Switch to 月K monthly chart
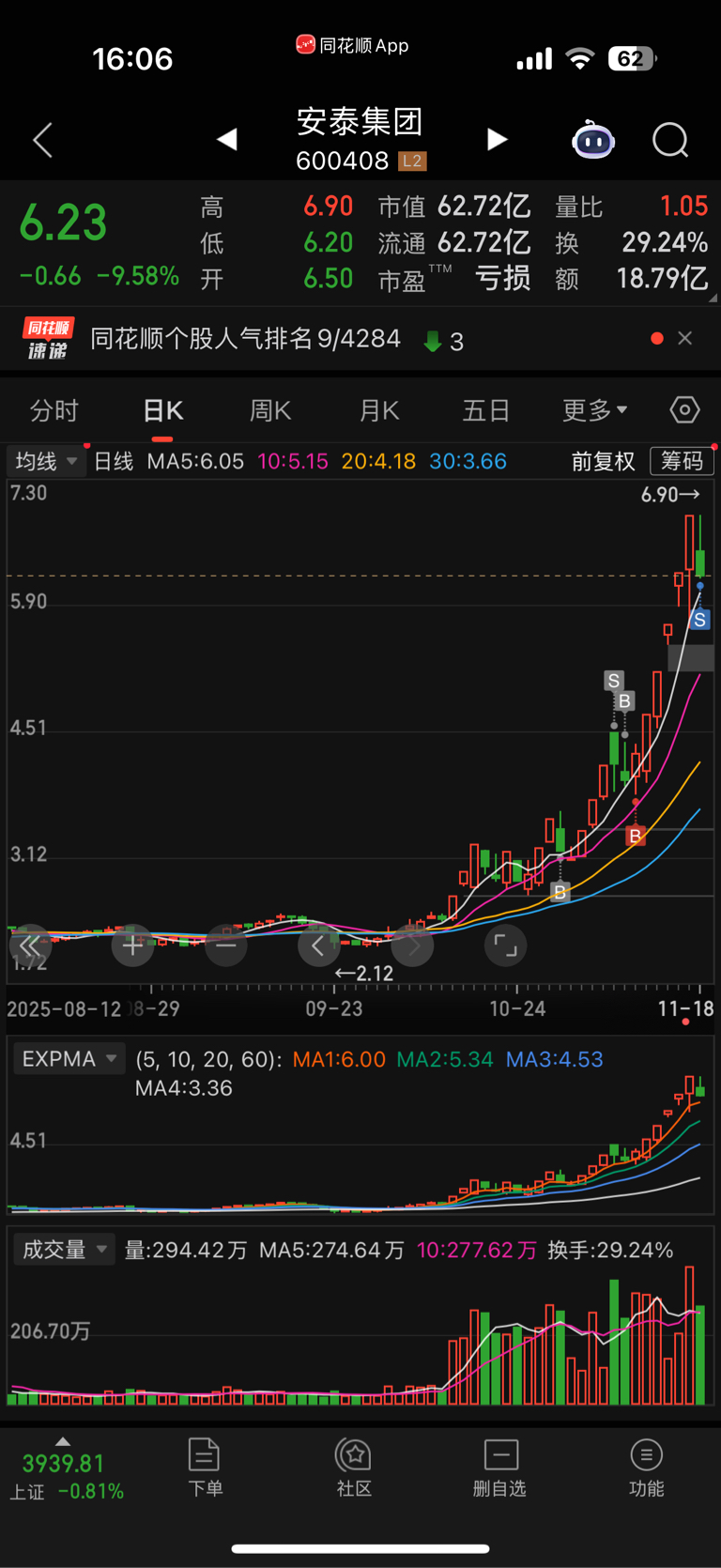 379,411
